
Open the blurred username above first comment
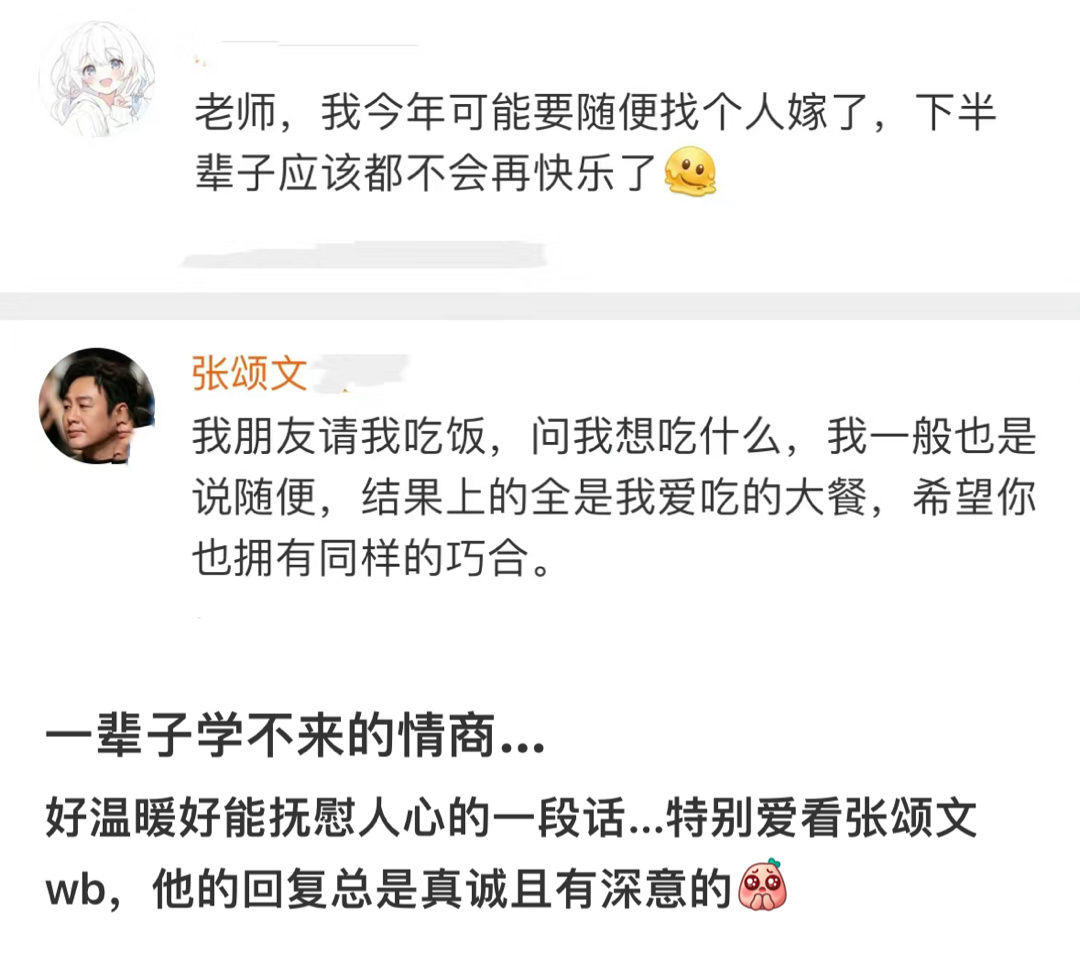[320, 44]
